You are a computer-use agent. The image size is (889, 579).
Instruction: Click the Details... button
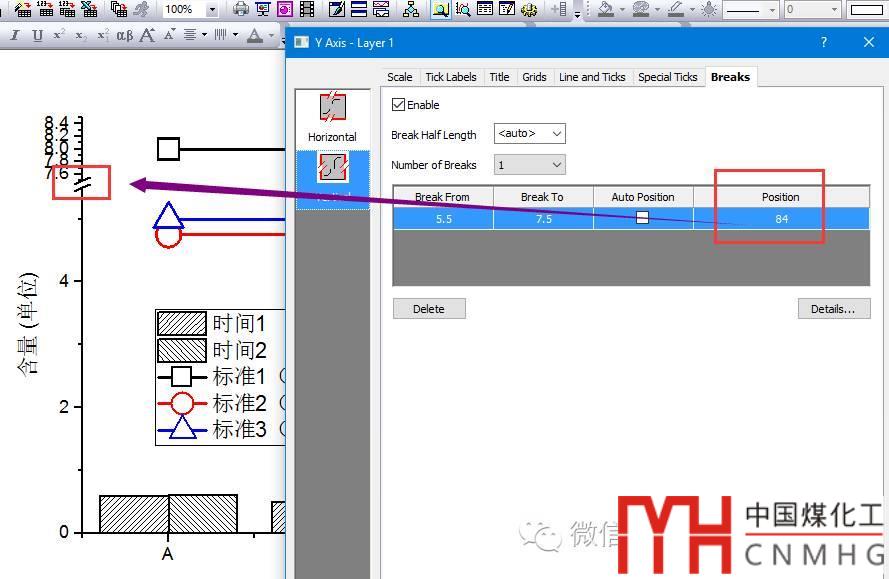click(x=833, y=309)
